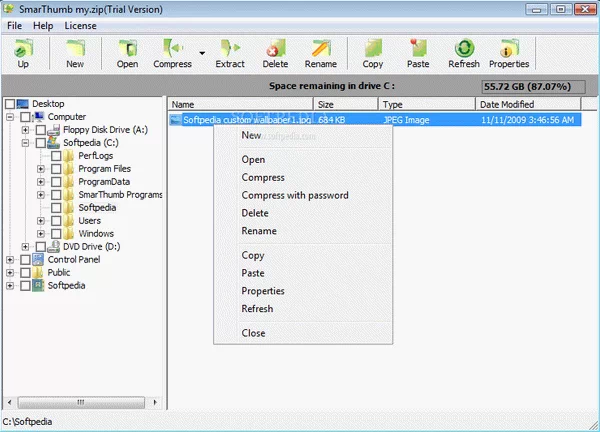Click the toolbar Open icon

(x=127, y=49)
